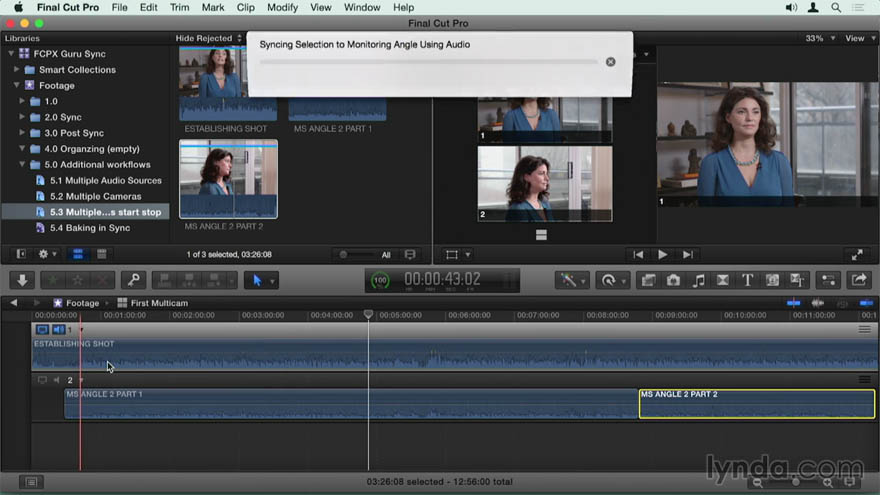Collapse the Footage event
Image resolution: width=880 pixels, height=495 pixels.
16,85
